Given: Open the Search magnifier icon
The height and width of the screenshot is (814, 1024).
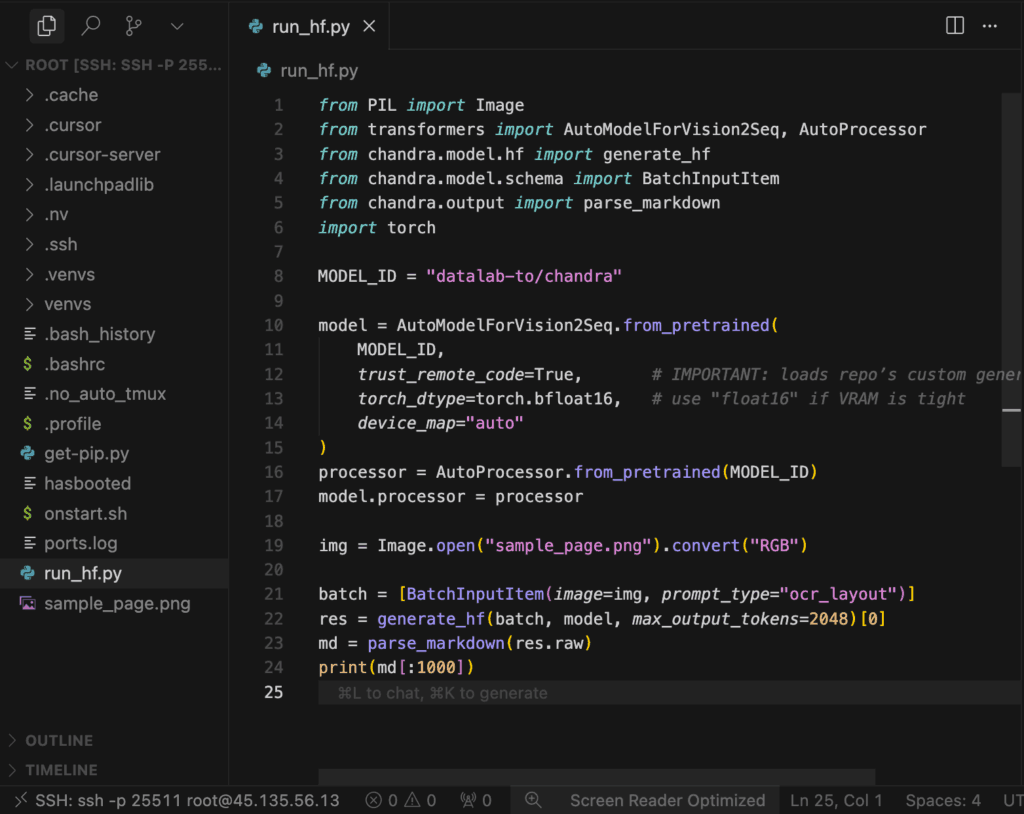Looking at the screenshot, I should click(90, 26).
